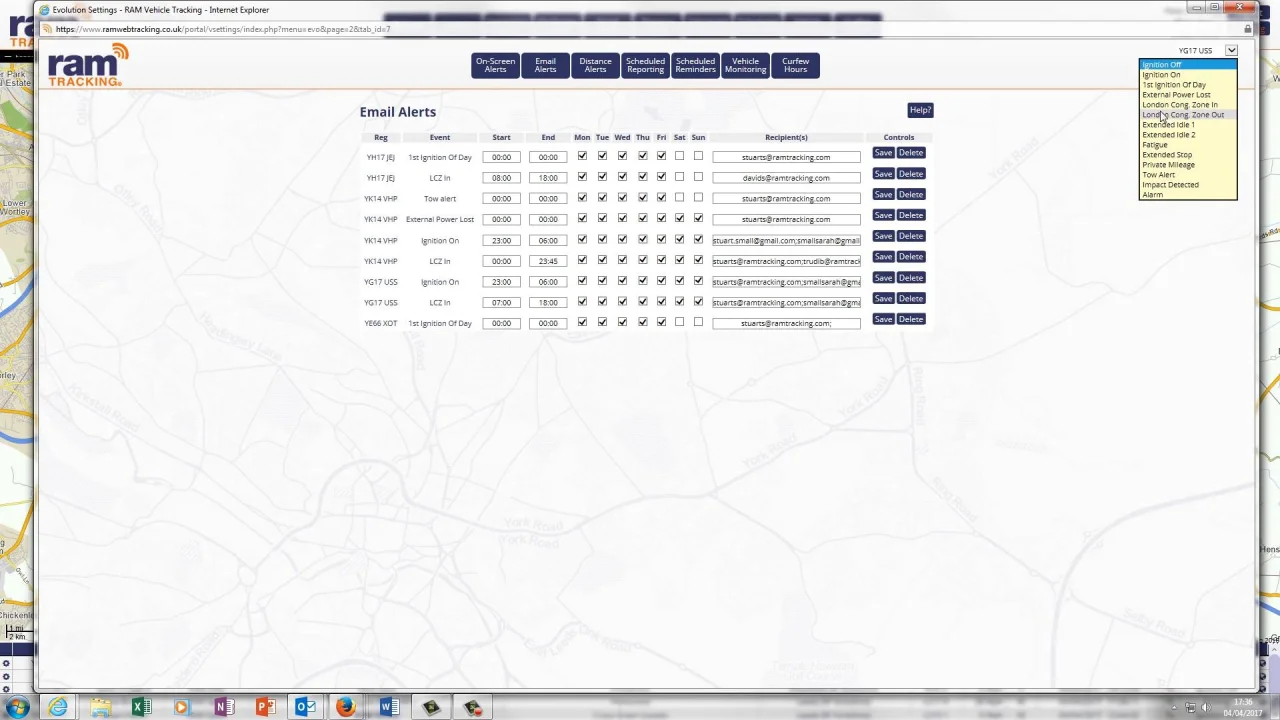
Task: Click the Help? button
Action: point(920,110)
